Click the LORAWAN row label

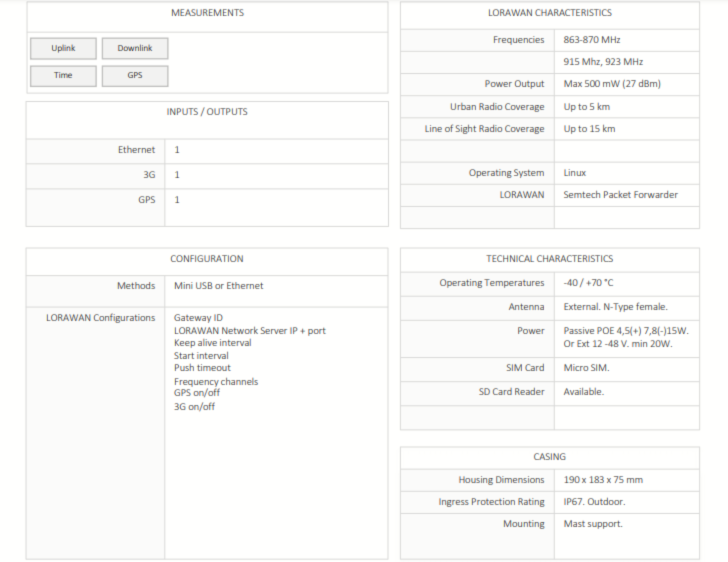(x=522, y=195)
